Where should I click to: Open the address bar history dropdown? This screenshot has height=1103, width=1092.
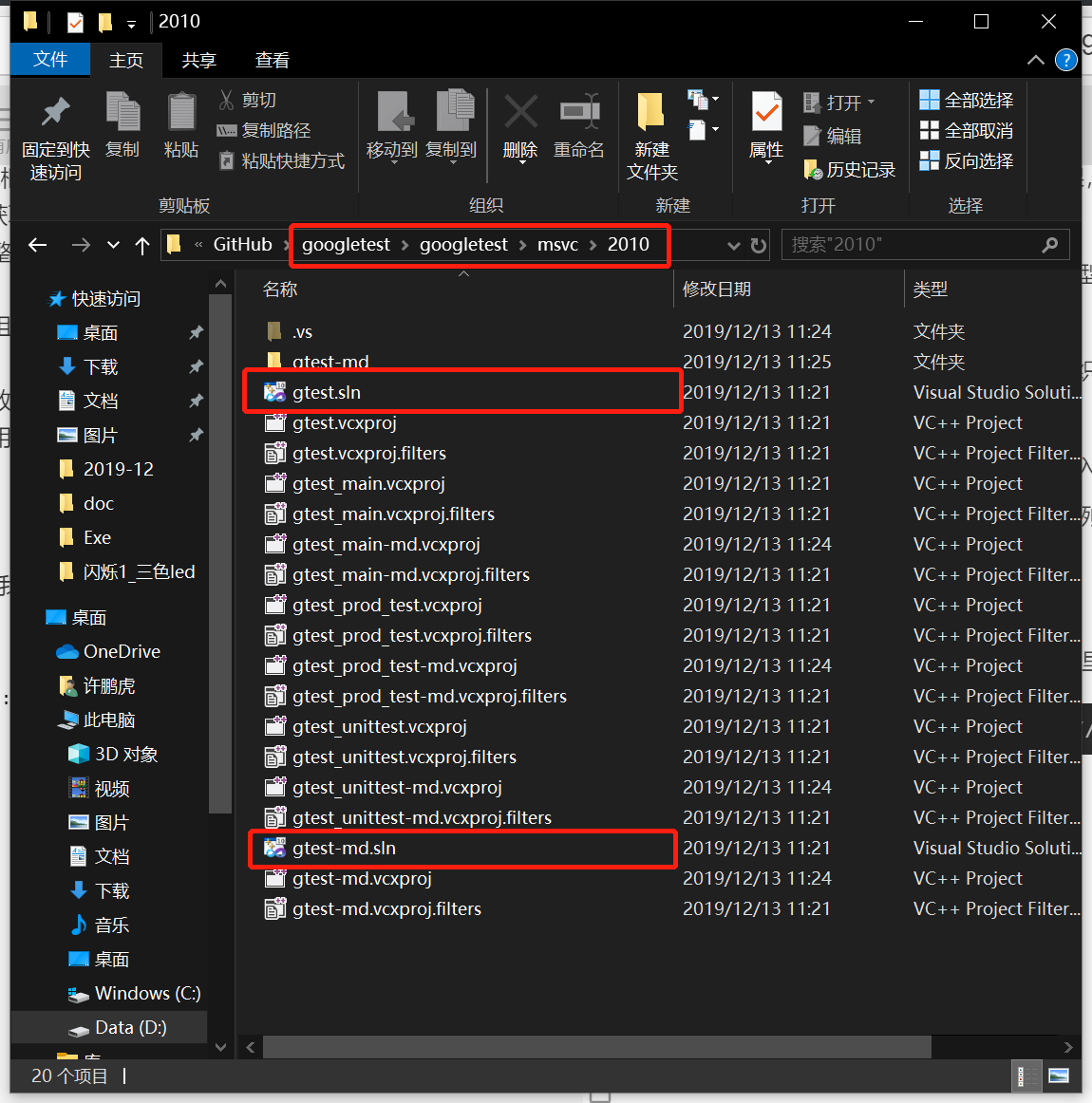click(733, 246)
